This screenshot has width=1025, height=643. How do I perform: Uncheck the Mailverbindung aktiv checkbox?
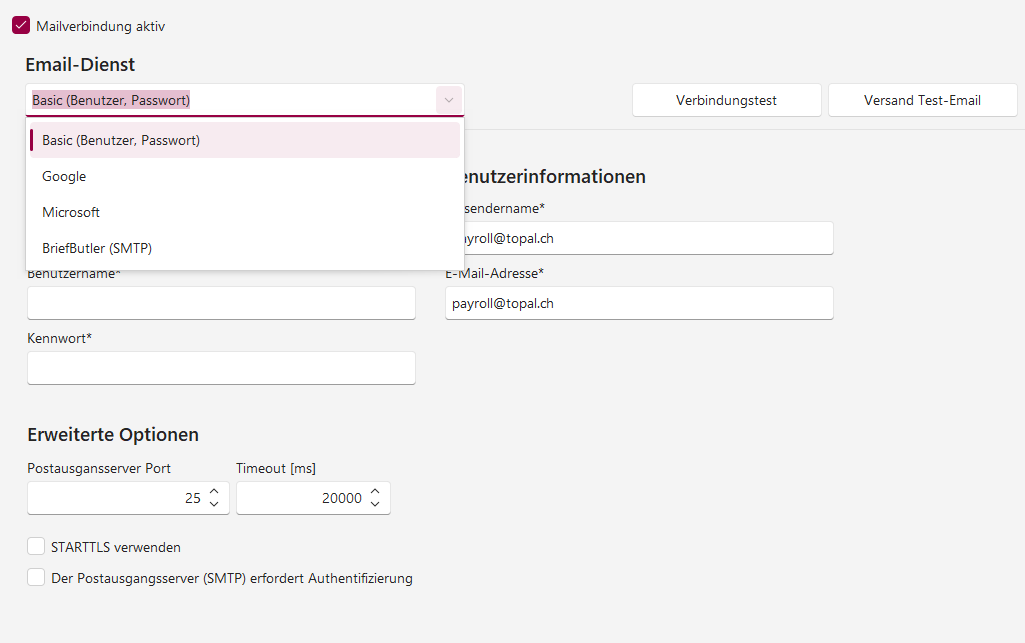[x=21, y=26]
